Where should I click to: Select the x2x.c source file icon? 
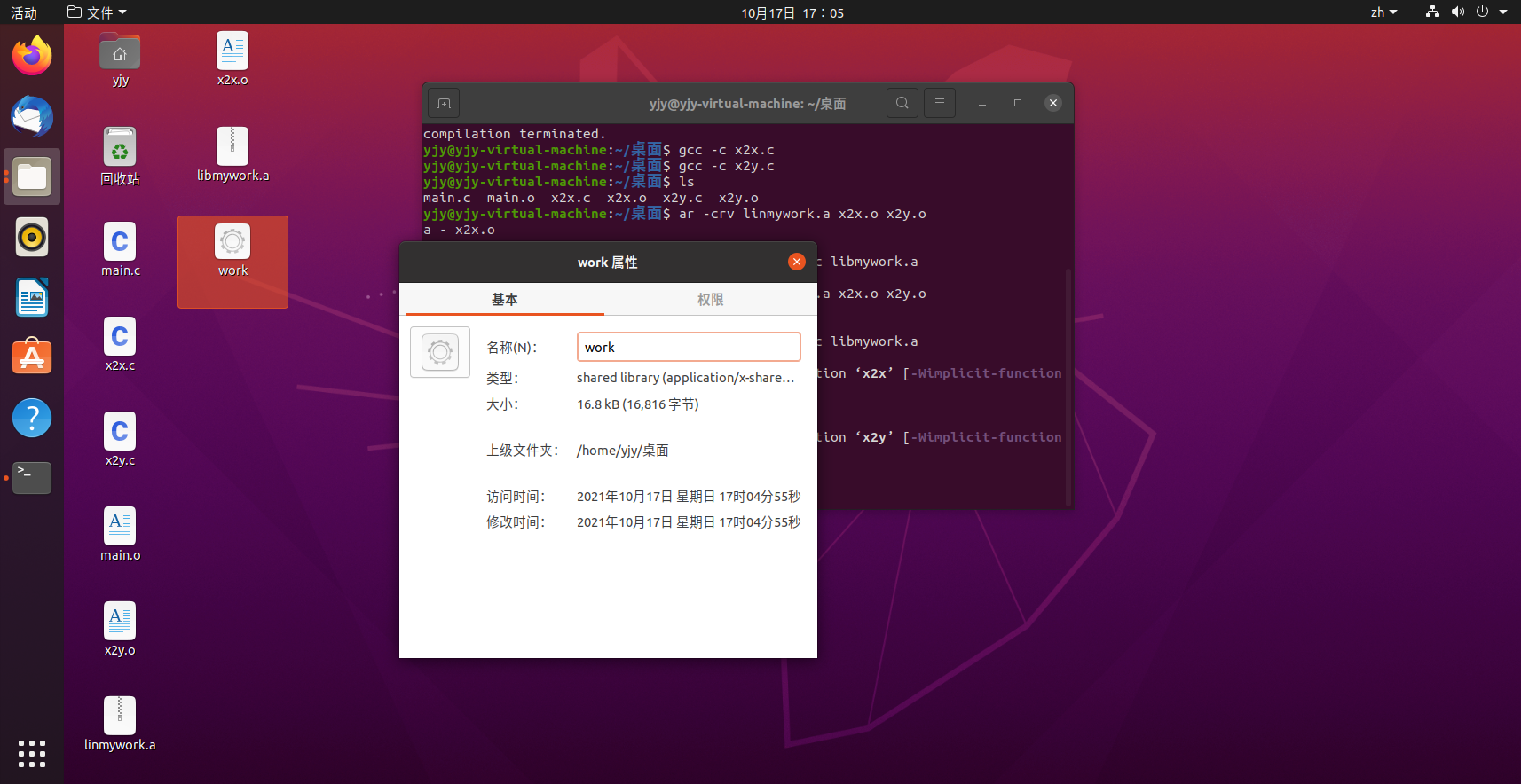120,345
